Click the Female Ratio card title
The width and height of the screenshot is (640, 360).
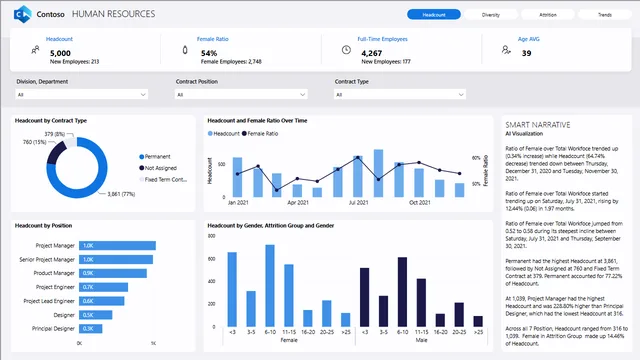tap(213, 39)
